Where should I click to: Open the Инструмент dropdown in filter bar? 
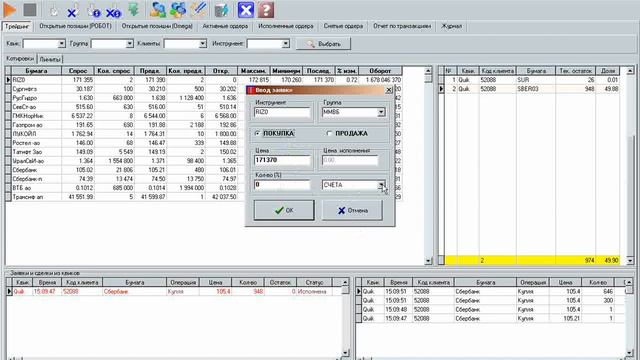(x=286, y=43)
